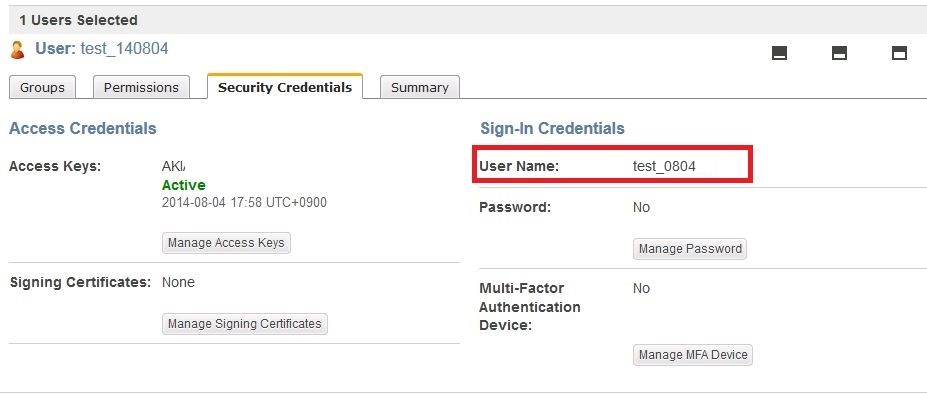Click the Access Credentials section heading

pyautogui.click(x=83, y=128)
